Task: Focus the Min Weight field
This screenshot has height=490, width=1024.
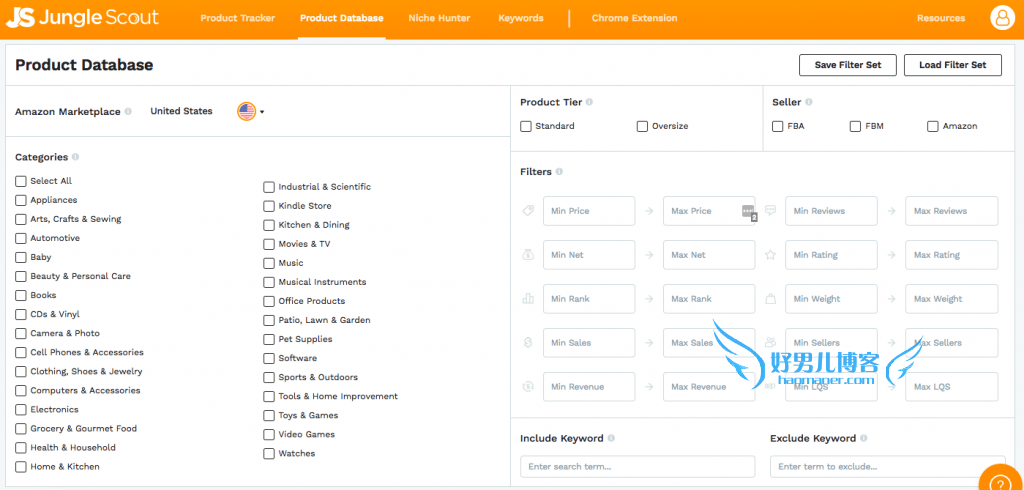Action: [x=831, y=299]
